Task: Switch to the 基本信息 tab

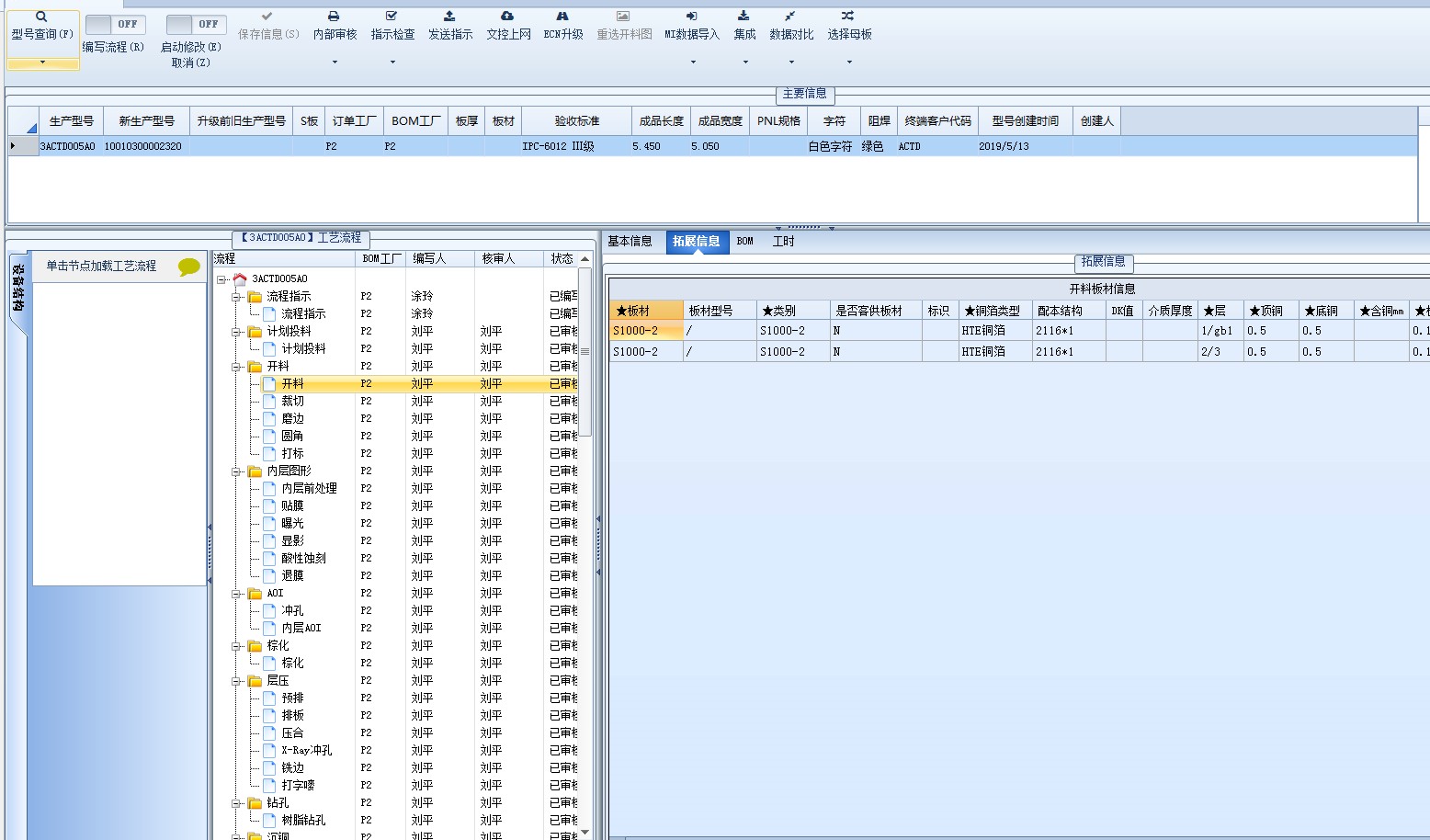Action: [630, 242]
